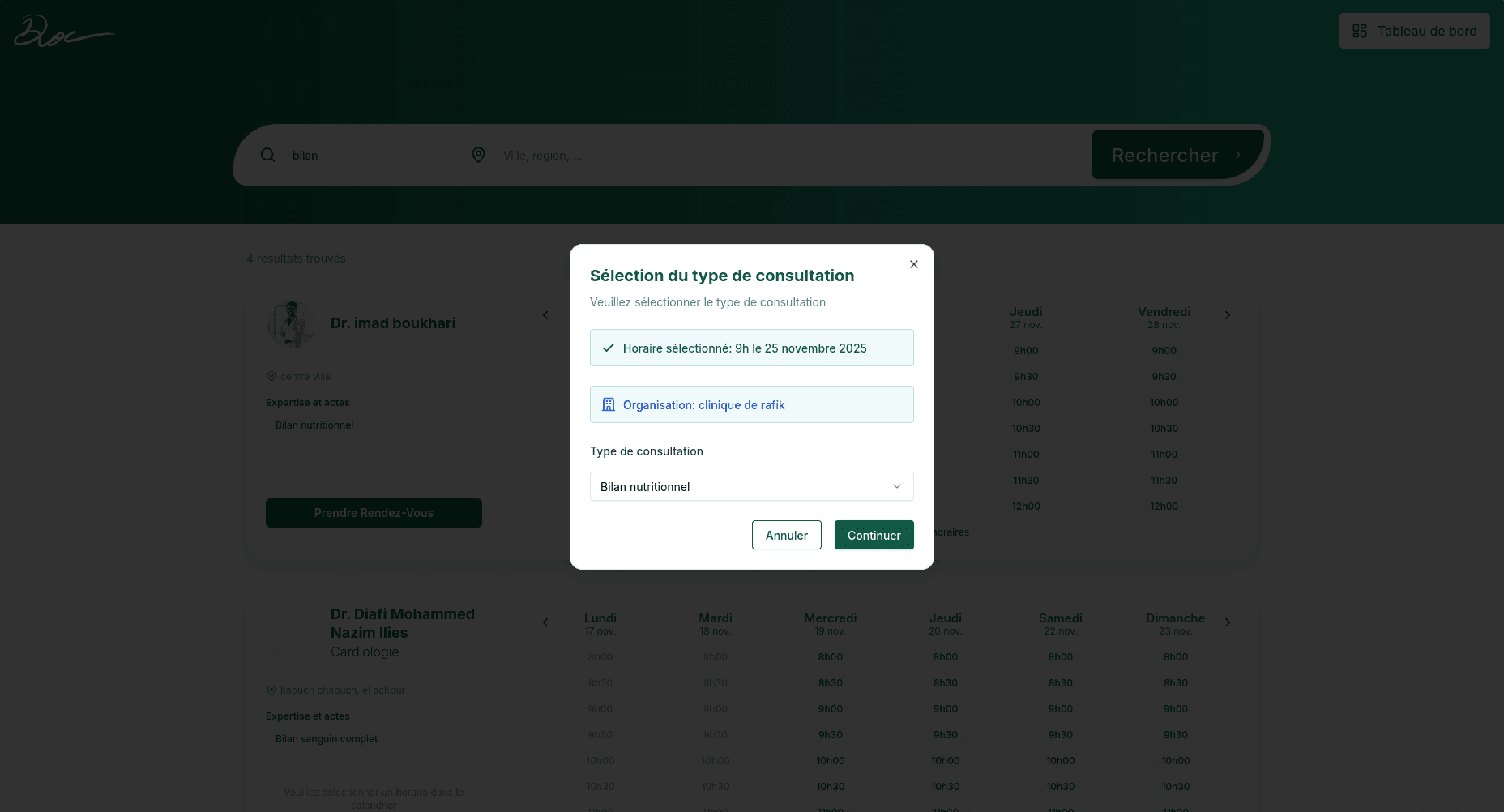Viewport: 1504px width, 812px height.
Task: Go to previous week for Dr. Diafi
Action: [x=545, y=622]
